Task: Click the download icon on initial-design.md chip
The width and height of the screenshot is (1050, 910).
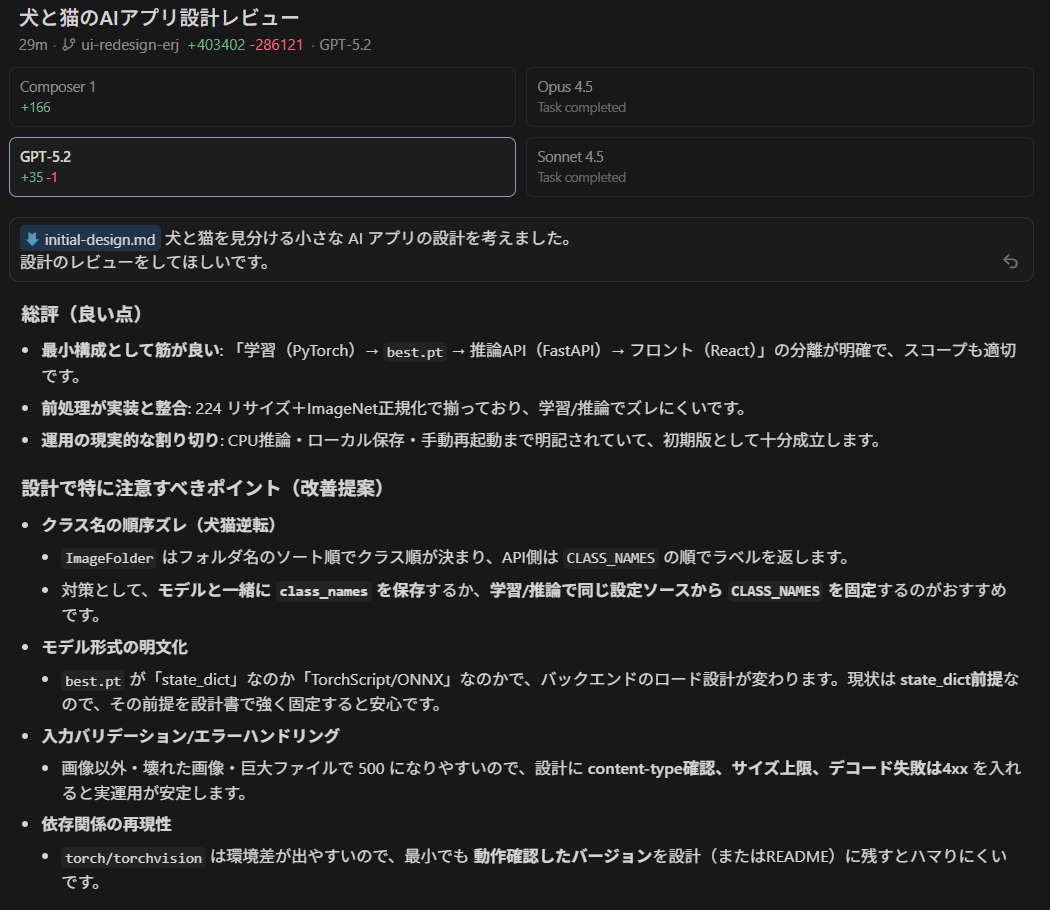Action: pyautogui.click(x=32, y=239)
